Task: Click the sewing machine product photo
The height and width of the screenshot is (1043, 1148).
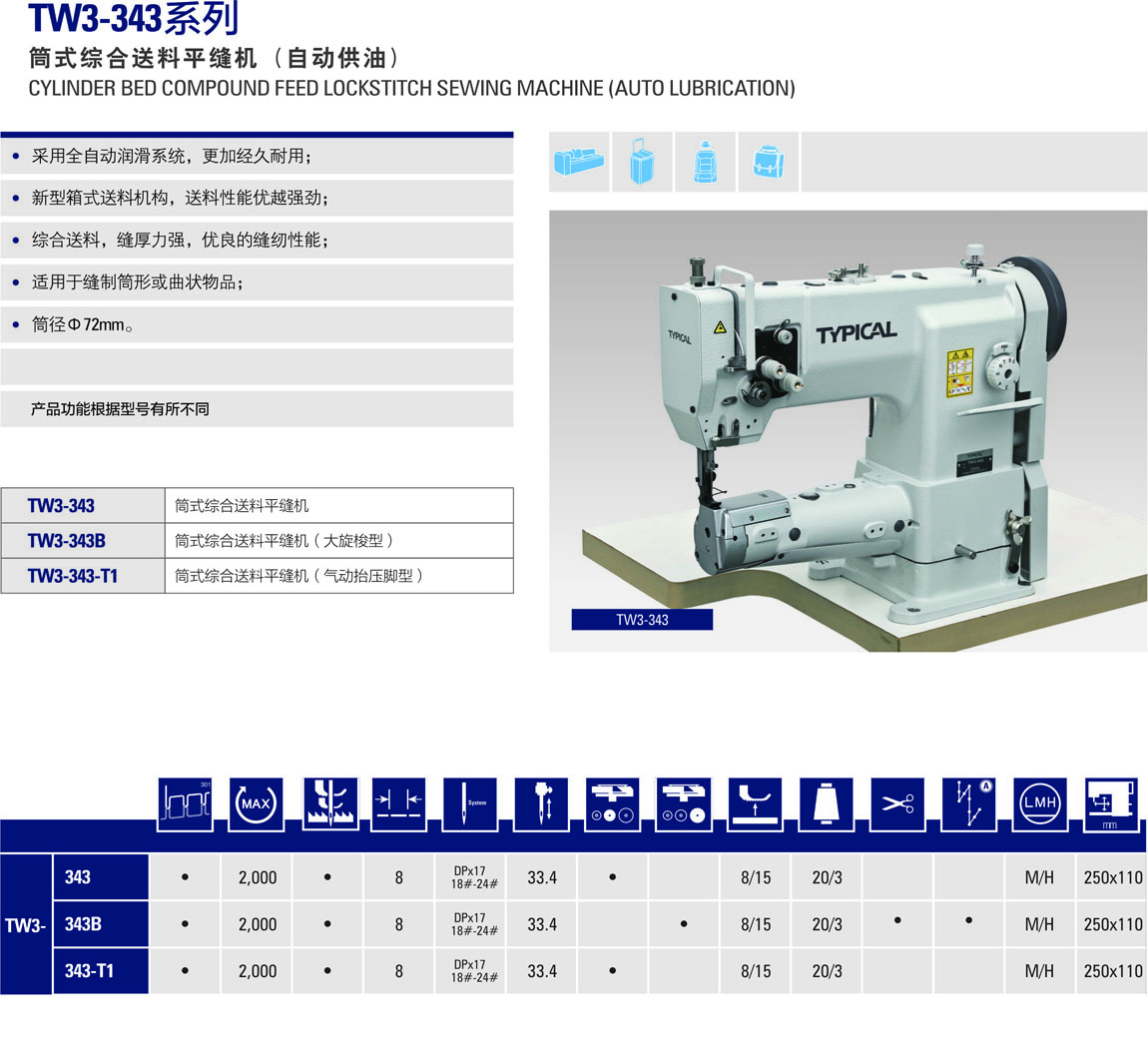Action: pyautogui.click(x=848, y=431)
